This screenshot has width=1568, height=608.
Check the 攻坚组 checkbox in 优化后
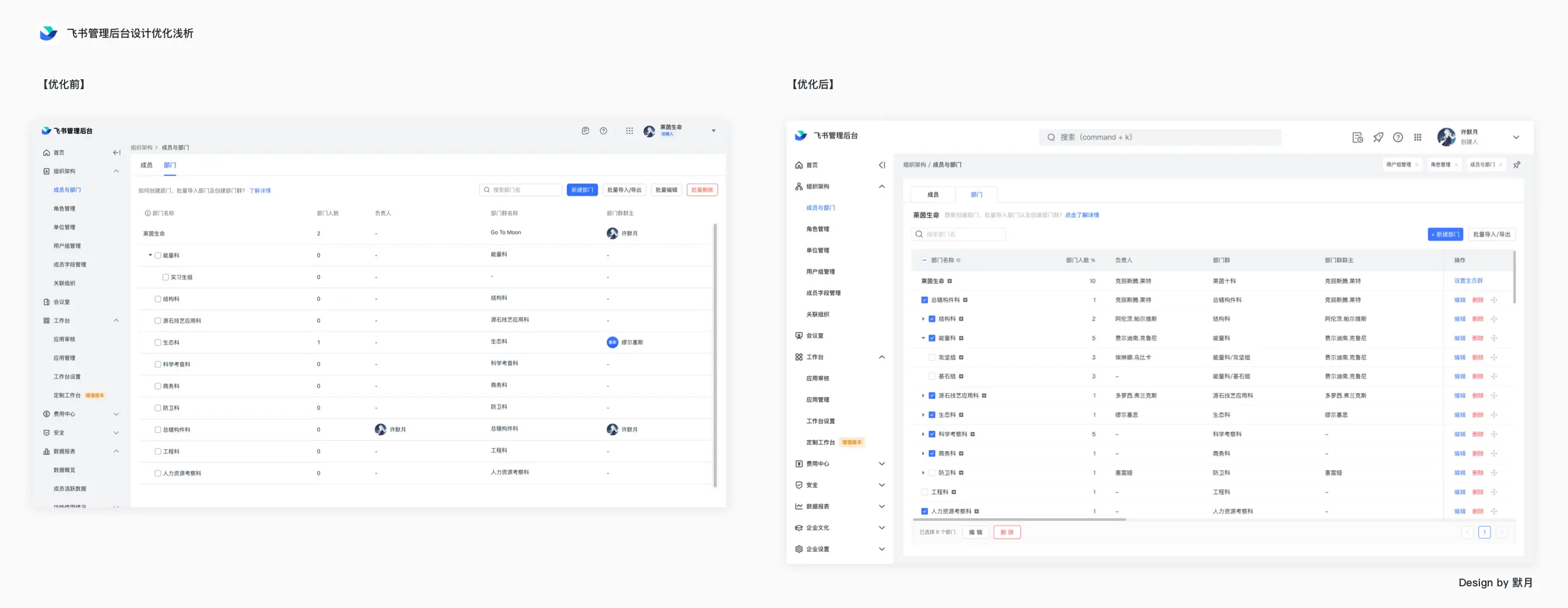[931, 357]
